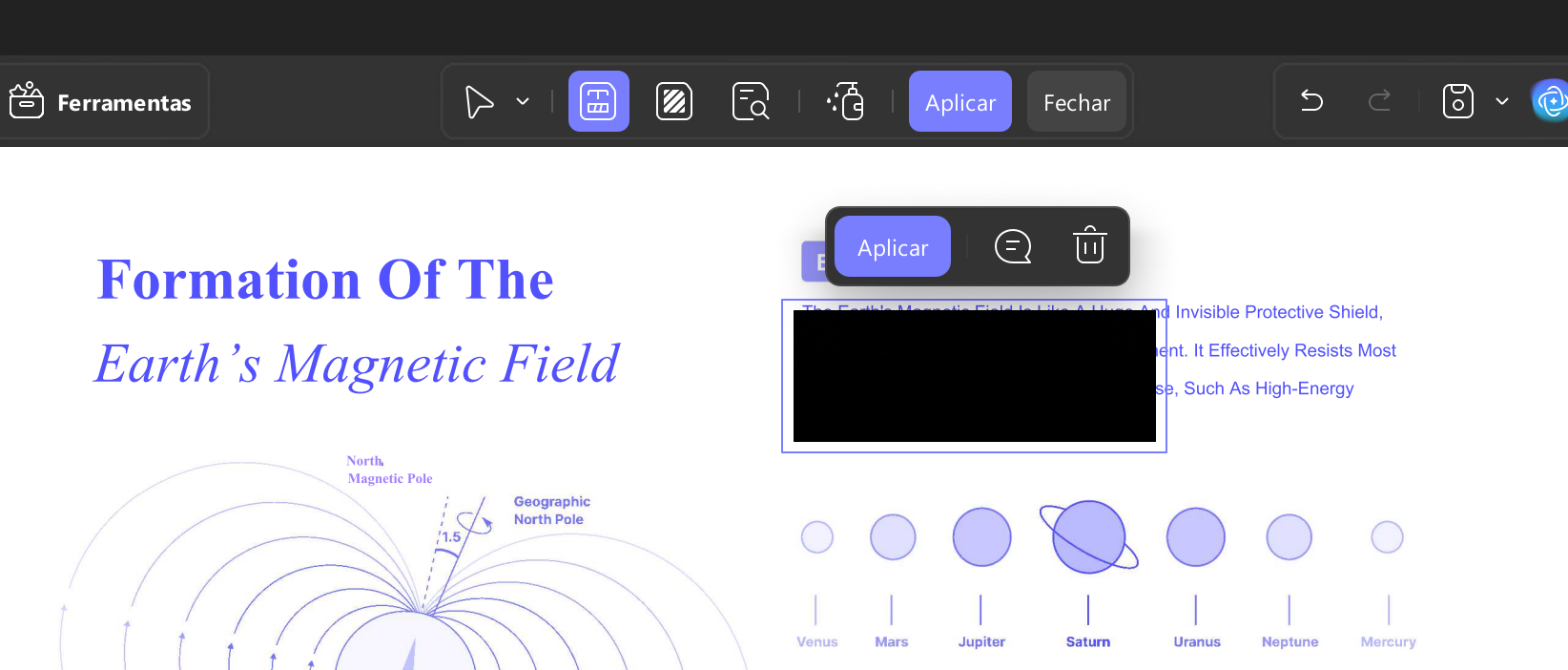Click the toolbar Aplicar button
Screen dimensions: 1568x670
point(960,101)
